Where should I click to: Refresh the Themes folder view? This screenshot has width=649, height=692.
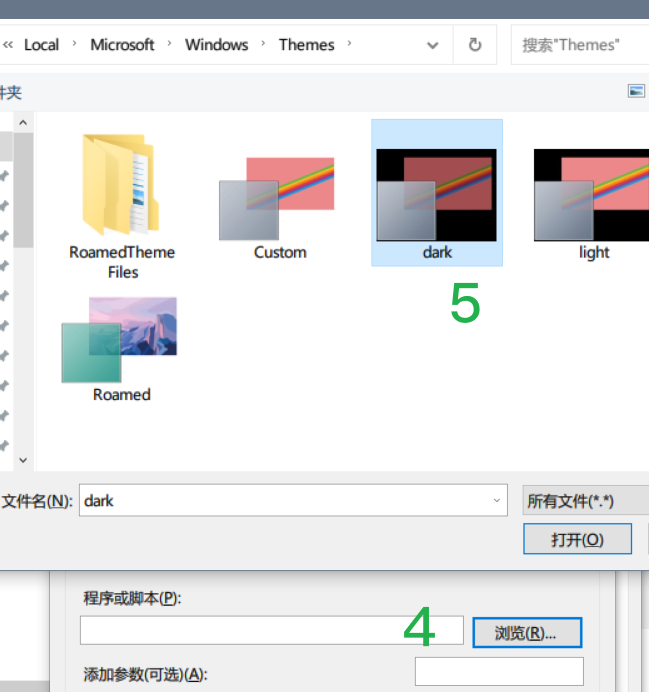(x=475, y=45)
